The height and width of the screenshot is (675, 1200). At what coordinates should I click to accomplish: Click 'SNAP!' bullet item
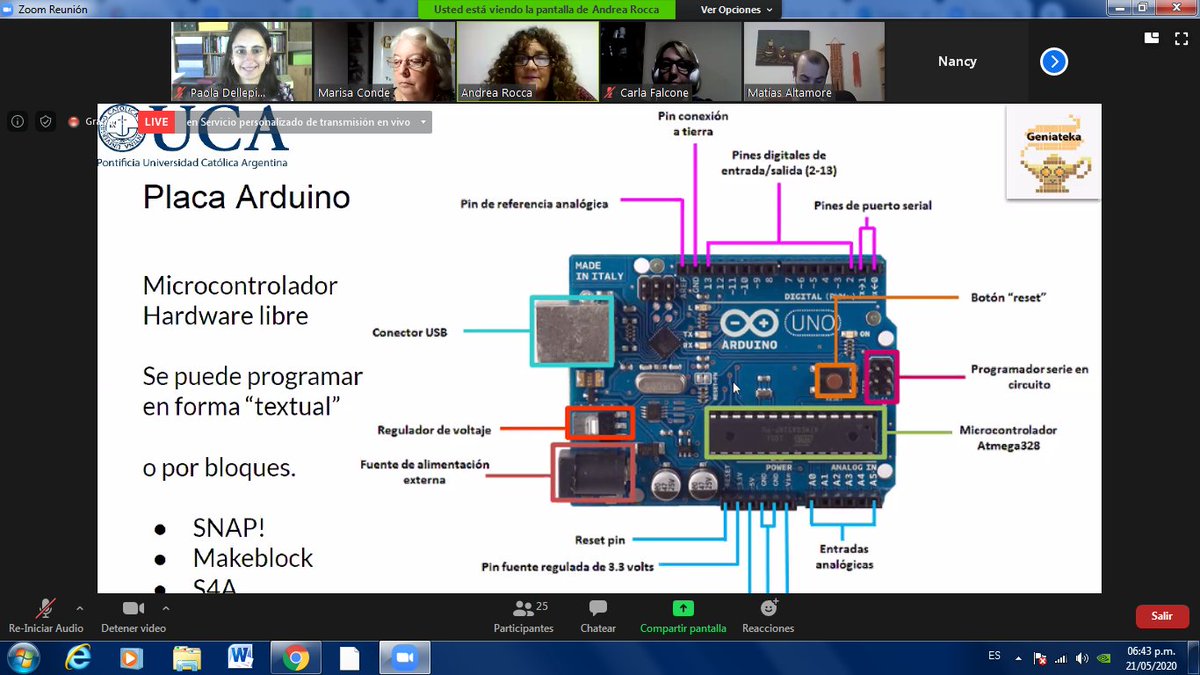click(x=229, y=528)
